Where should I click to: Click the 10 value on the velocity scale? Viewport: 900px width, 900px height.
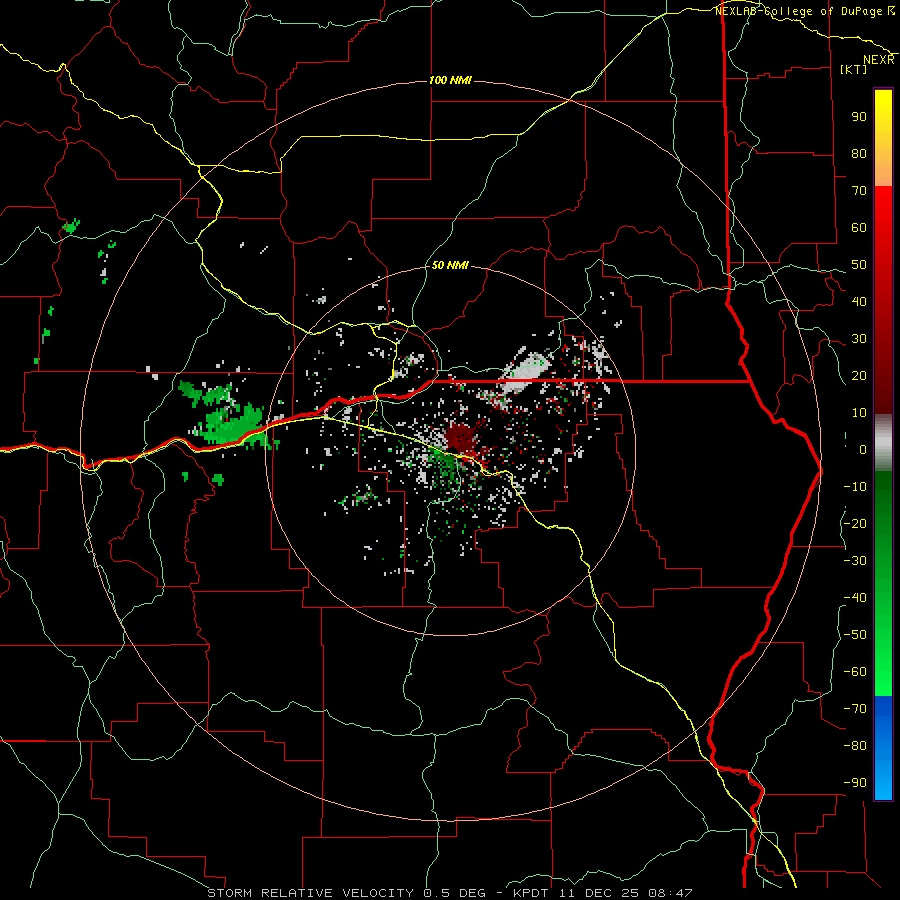point(859,413)
